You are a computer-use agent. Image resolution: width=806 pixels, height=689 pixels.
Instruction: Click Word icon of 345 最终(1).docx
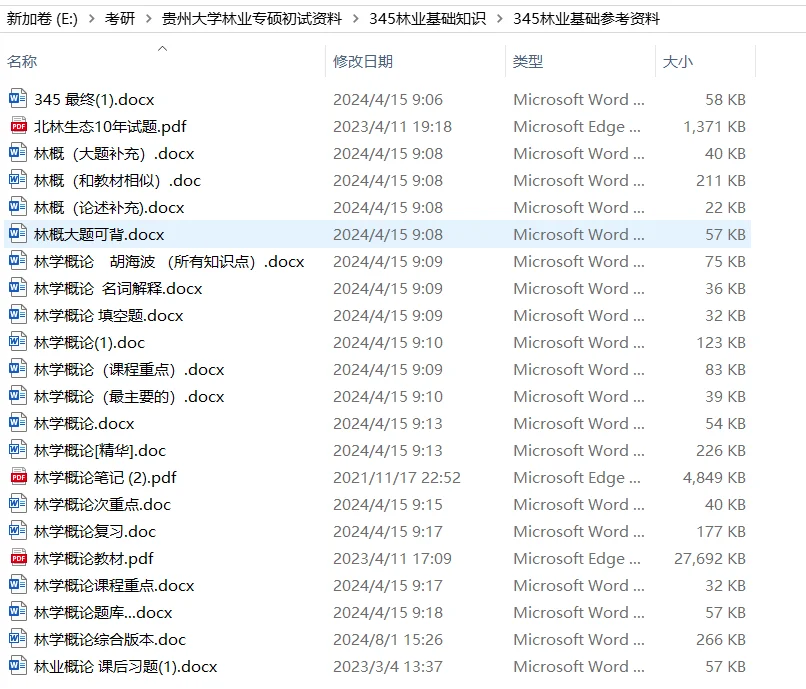click(18, 98)
